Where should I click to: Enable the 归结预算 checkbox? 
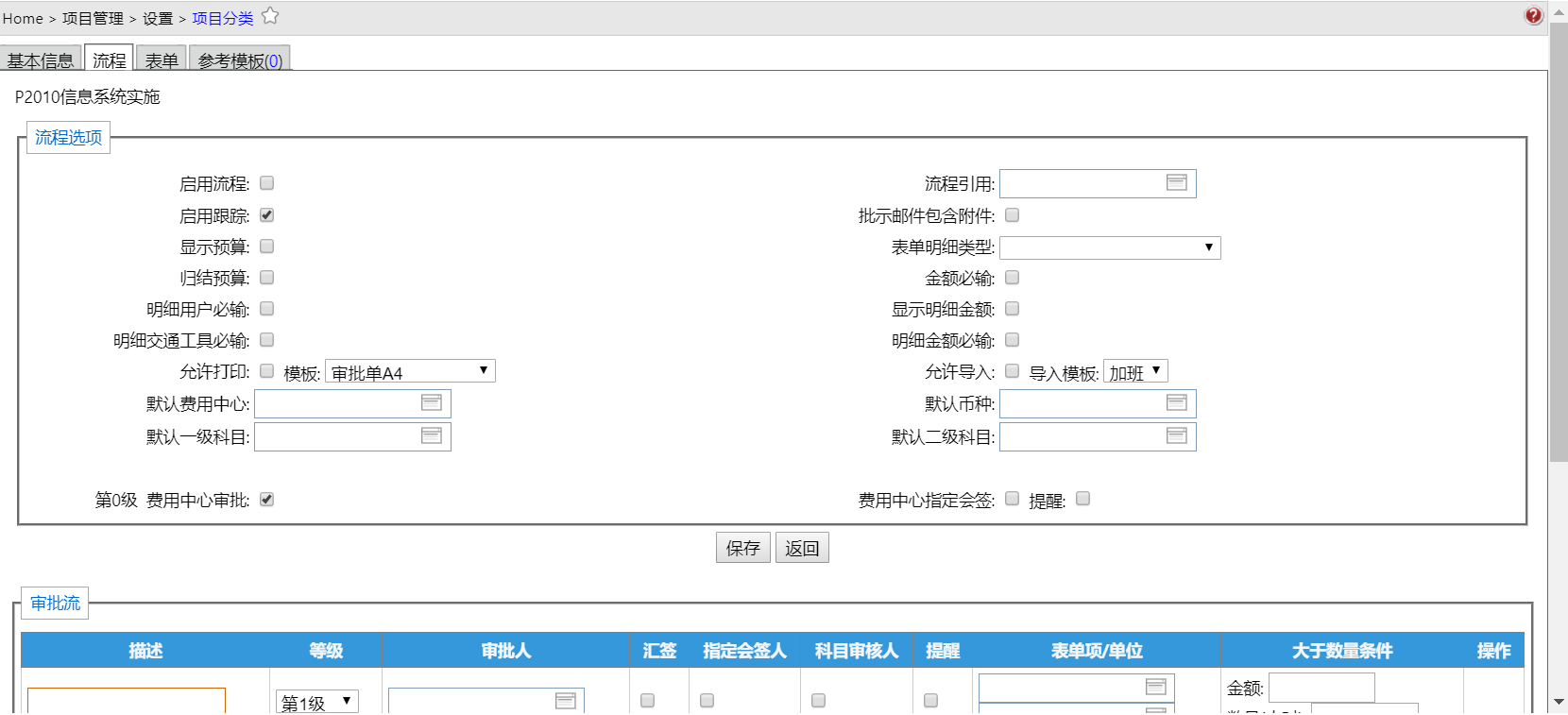(x=267, y=278)
